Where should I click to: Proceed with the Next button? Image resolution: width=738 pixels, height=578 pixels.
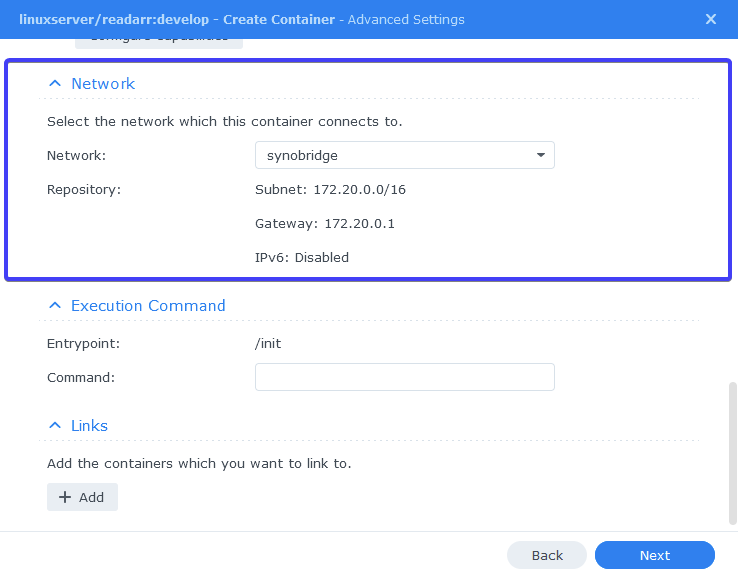655,555
